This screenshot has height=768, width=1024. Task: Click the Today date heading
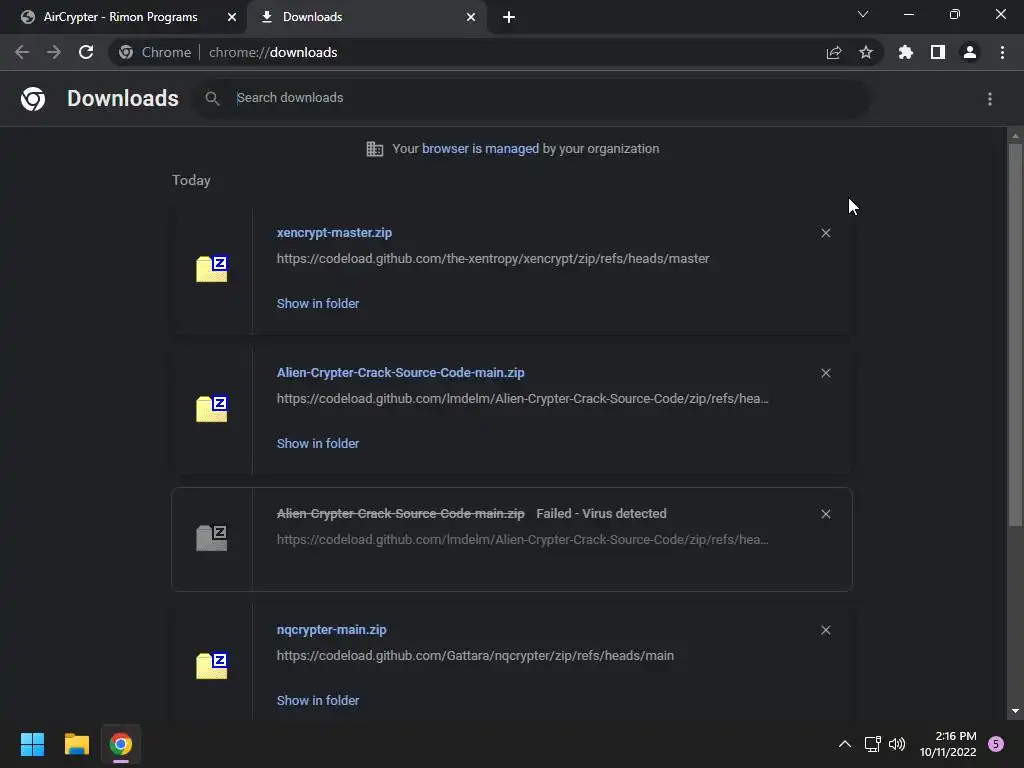[x=191, y=180]
